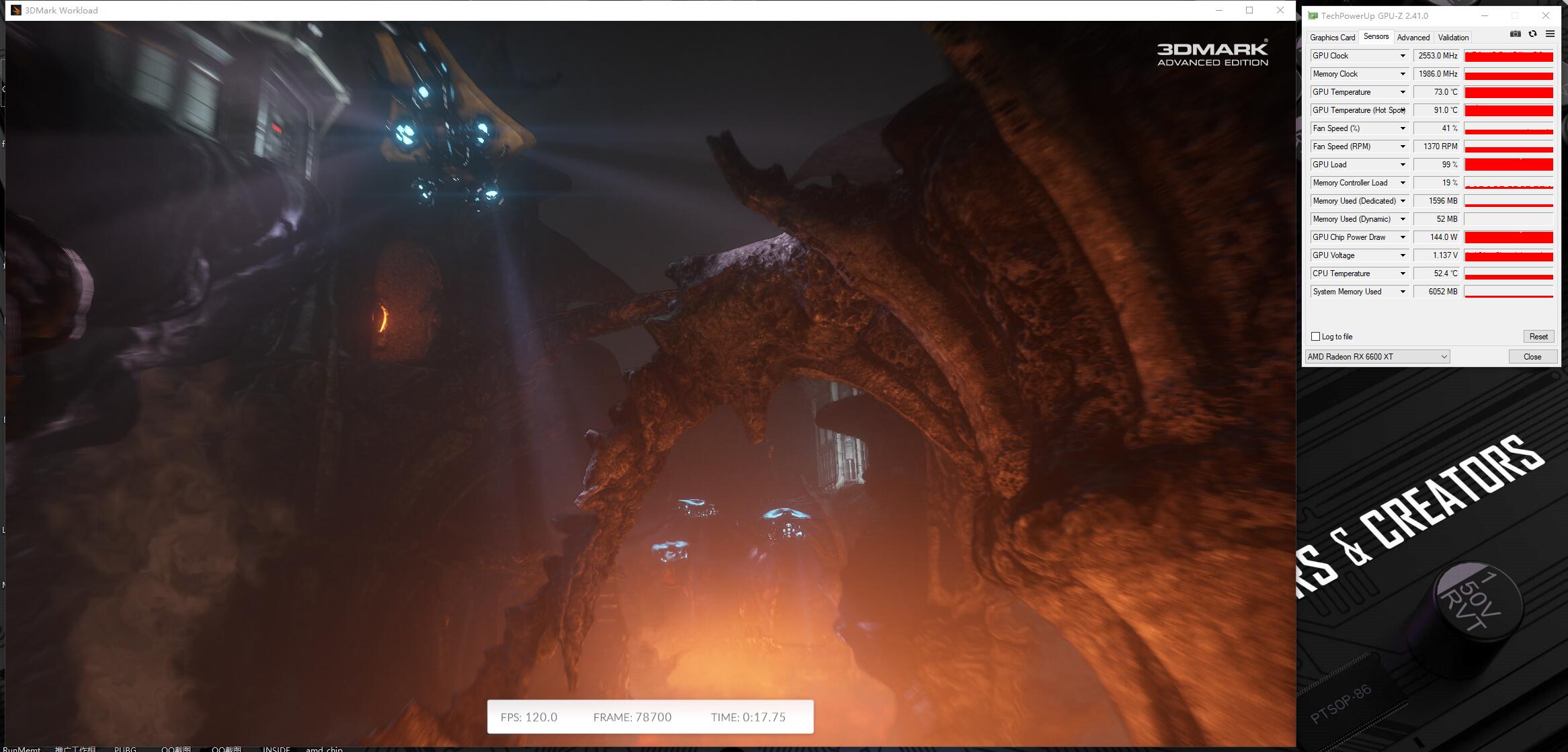Click the Close button in GPU-Z
This screenshot has width=1568, height=752.
pyautogui.click(x=1532, y=357)
